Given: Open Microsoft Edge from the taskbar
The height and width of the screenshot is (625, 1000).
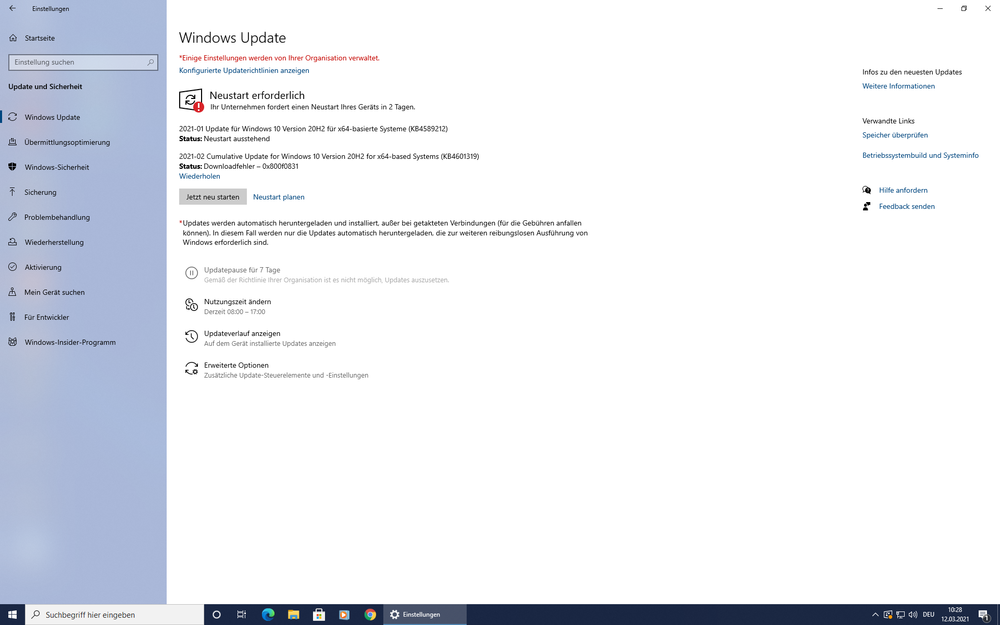Looking at the screenshot, I should click(x=268, y=614).
